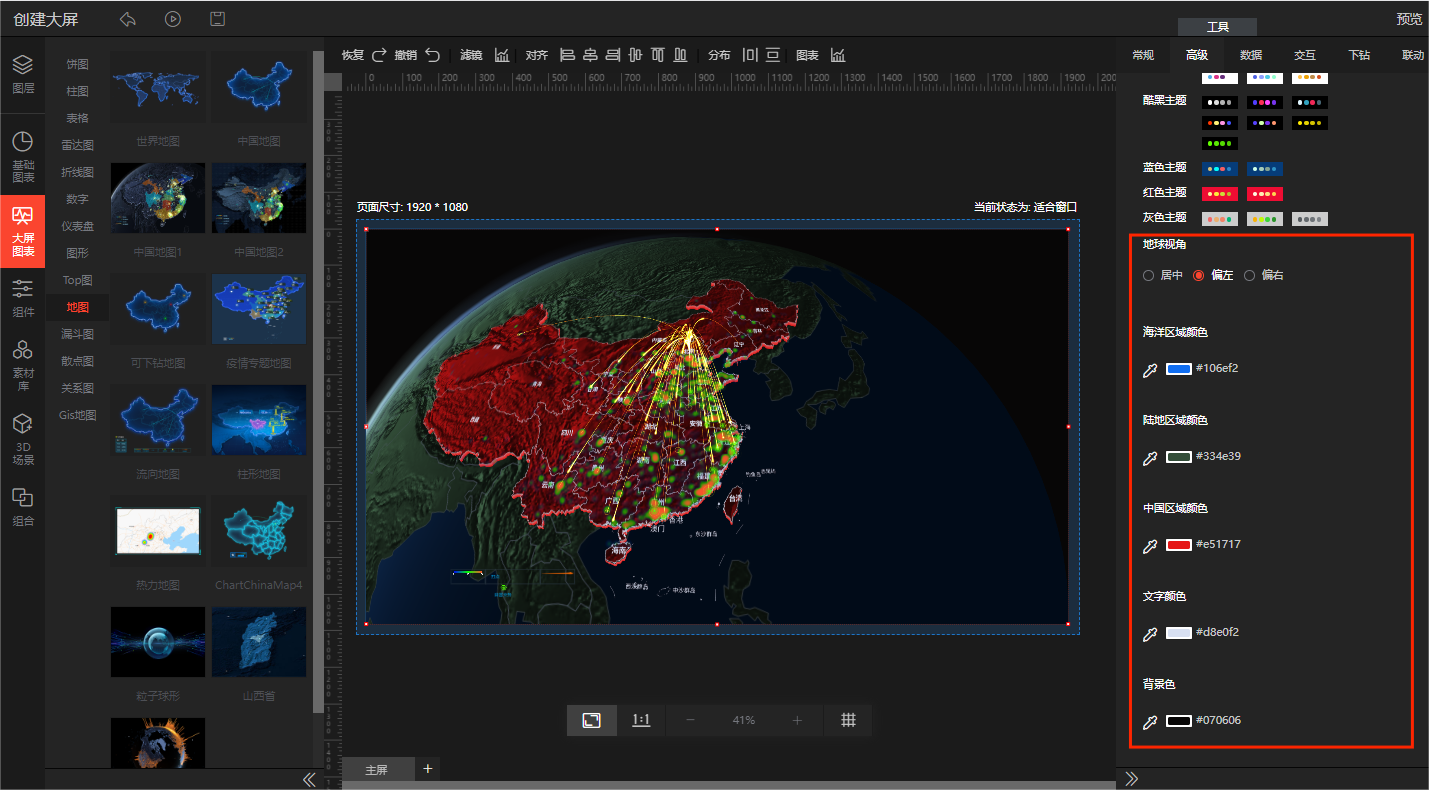Open the 组合 group section
The height and width of the screenshot is (790, 1429).
22,507
